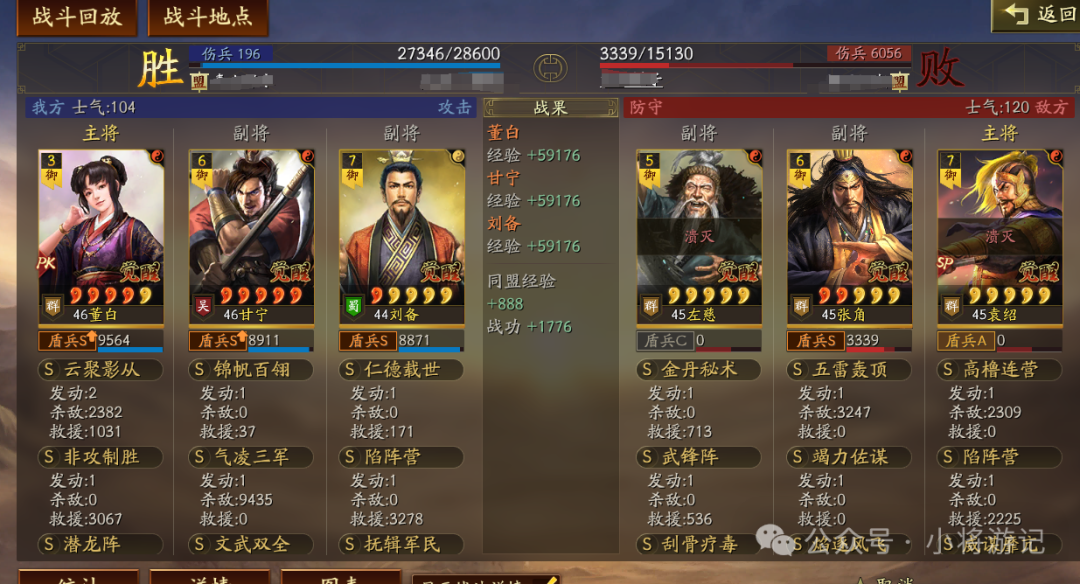
Task: Open the 云聚影从 skill details
Action: [x=101, y=370]
